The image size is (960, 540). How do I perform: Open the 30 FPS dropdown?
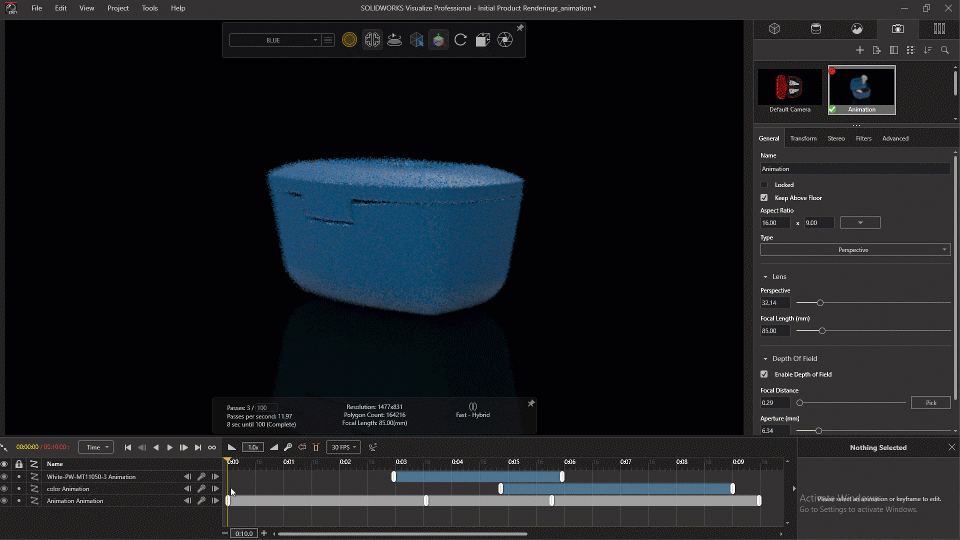[x=343, y=447]
